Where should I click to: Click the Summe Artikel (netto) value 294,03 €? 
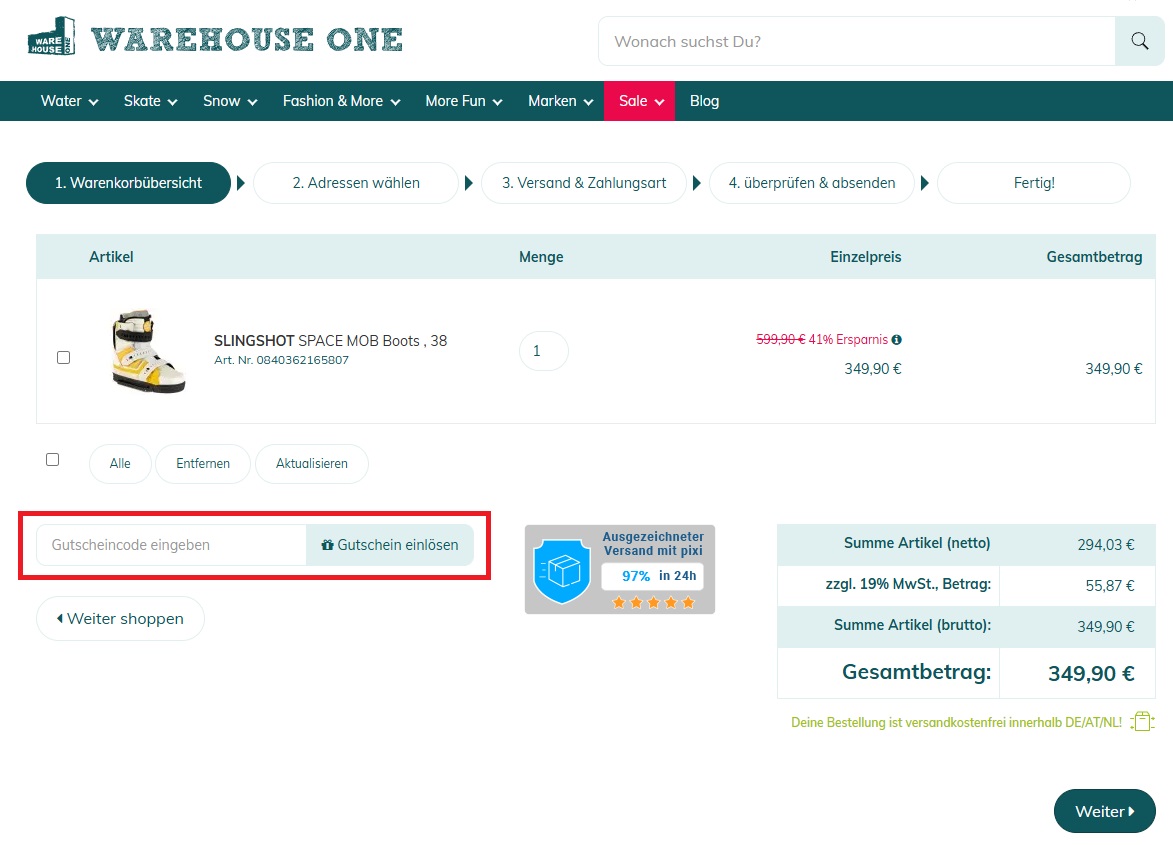pyautogui.click(x=1106, y=545)
